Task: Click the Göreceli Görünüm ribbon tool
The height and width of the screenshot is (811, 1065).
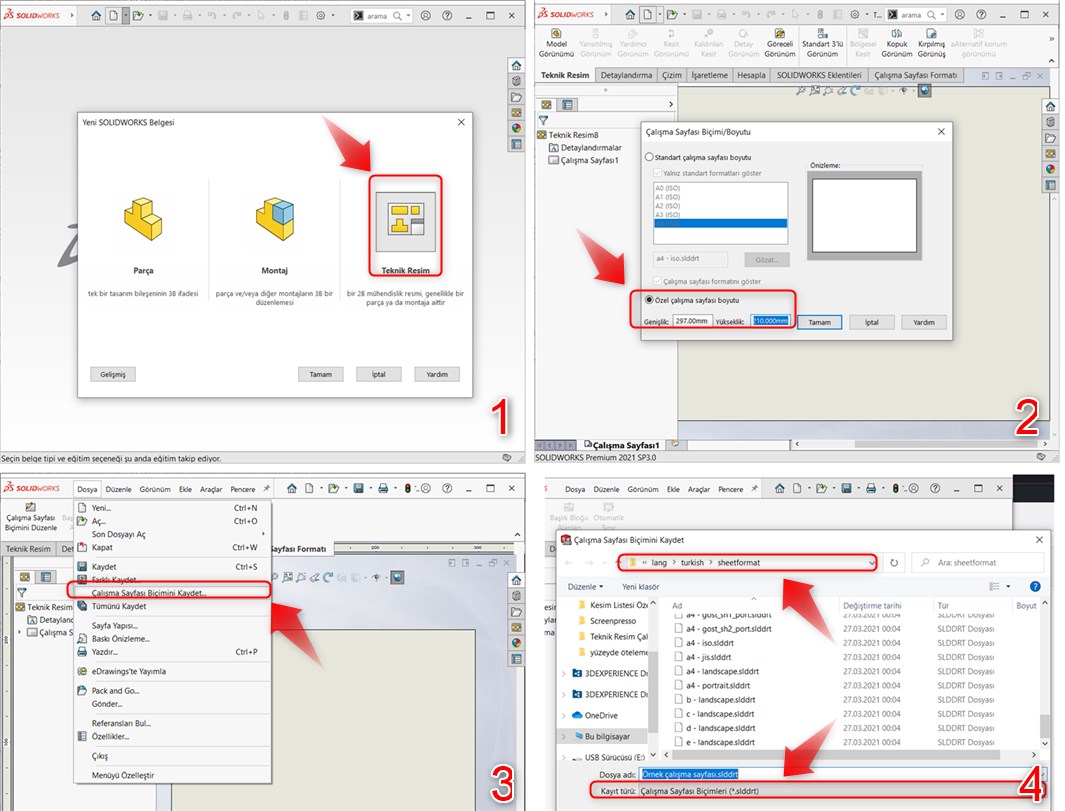Action: click(780, 43)
